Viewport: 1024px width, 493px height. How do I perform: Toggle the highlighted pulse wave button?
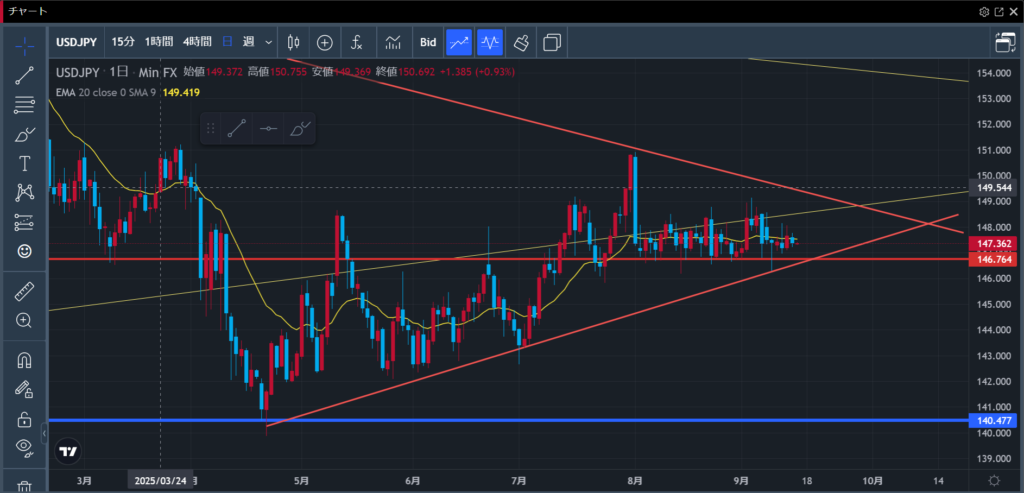[x=490, y=42]
